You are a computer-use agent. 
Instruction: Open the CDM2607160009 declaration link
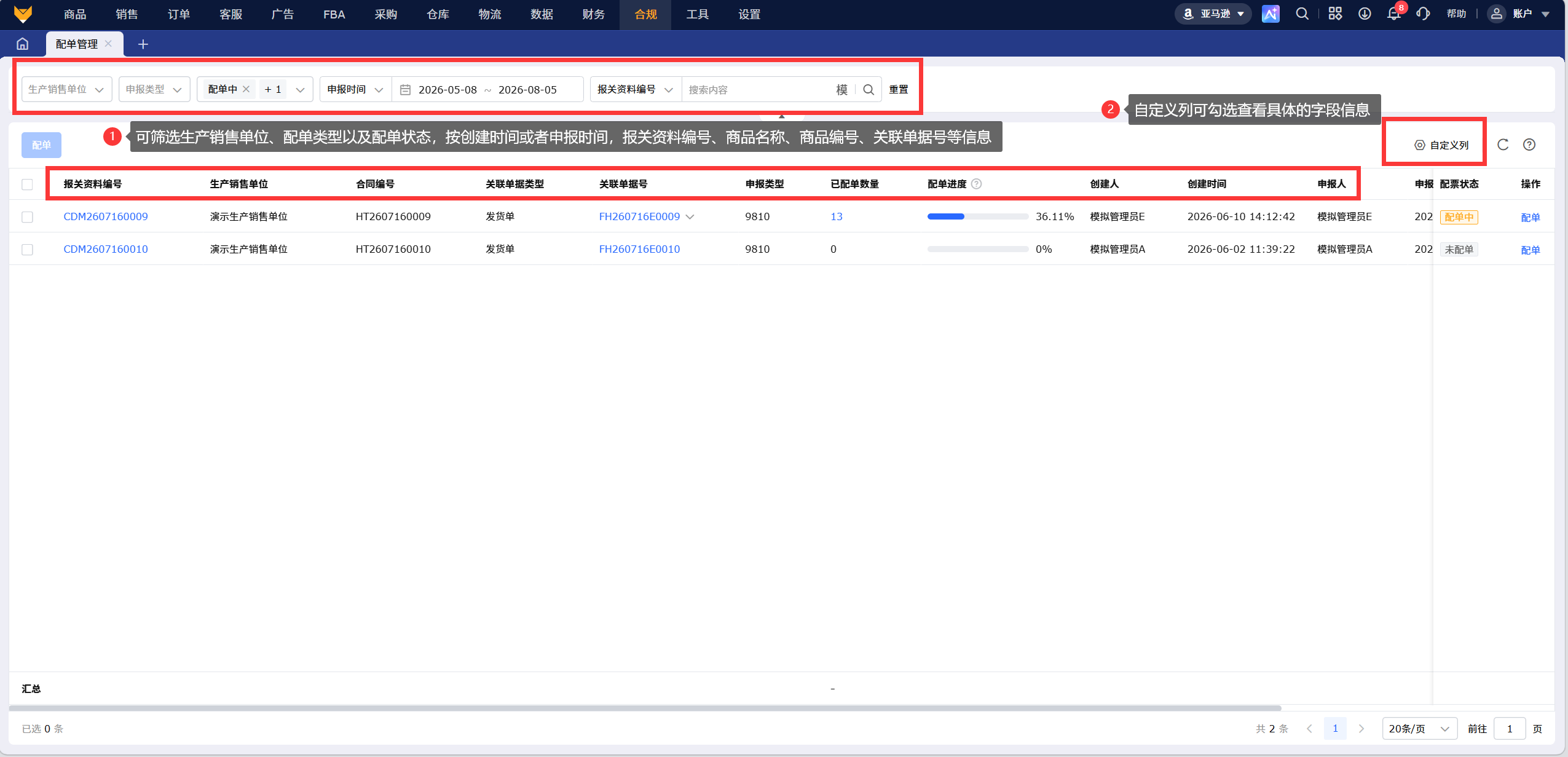click(106, 216)
